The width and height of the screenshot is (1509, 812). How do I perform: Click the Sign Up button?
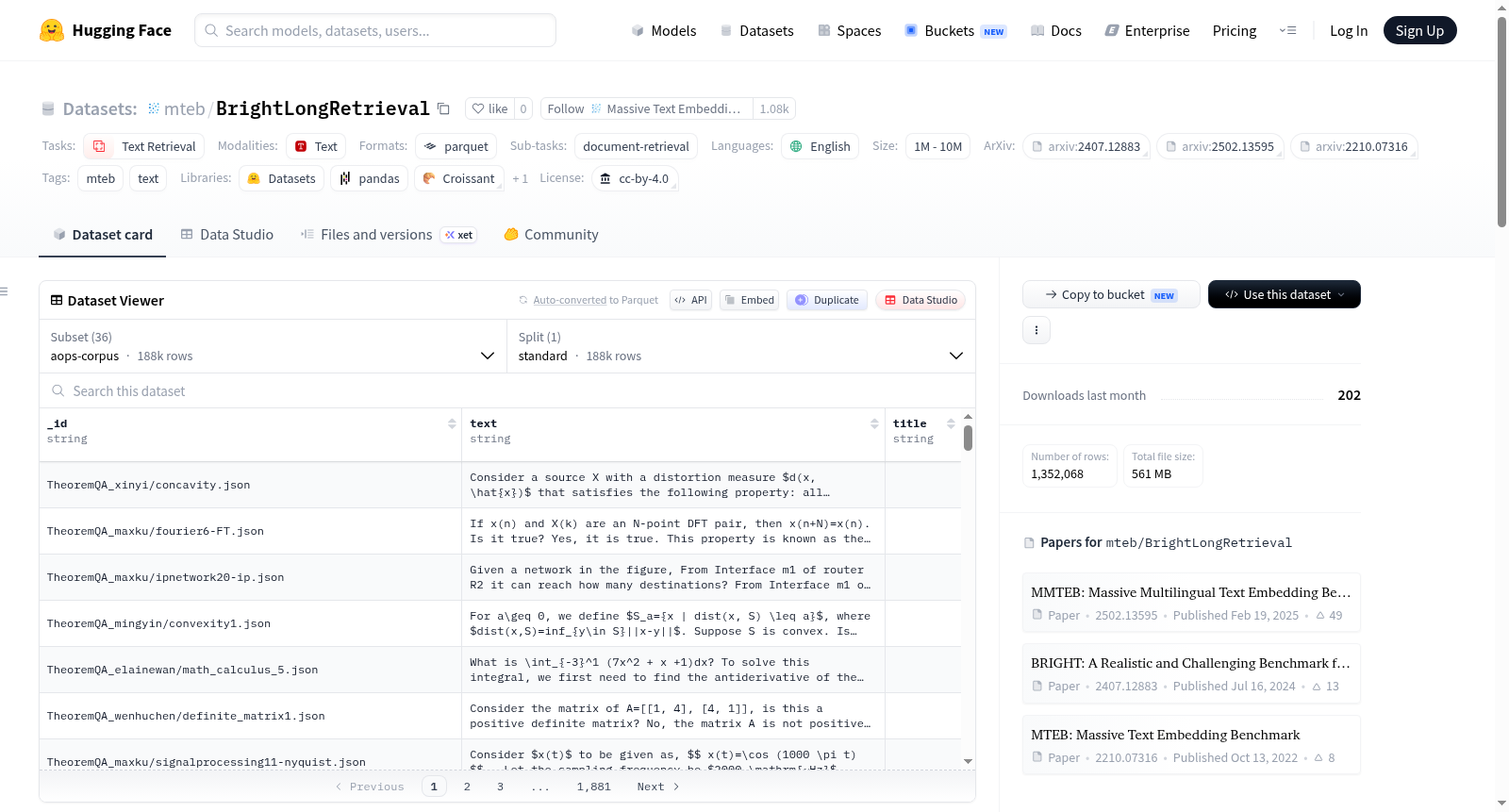[1419, 30]
